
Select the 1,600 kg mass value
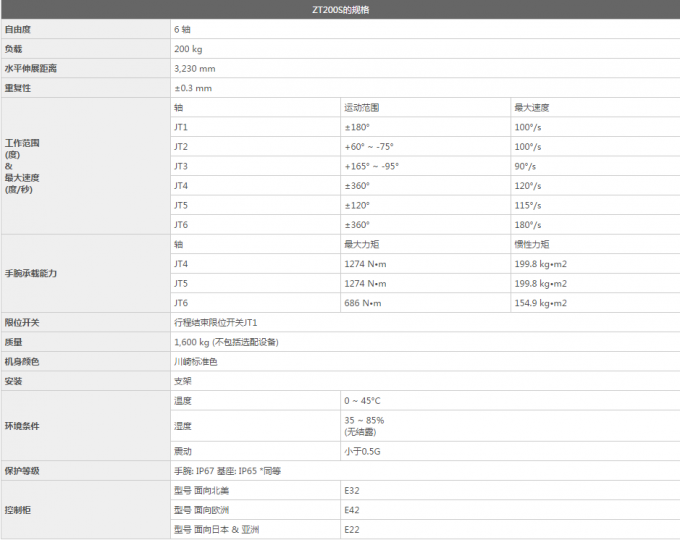pyautogui.click(x=225, y=342)
